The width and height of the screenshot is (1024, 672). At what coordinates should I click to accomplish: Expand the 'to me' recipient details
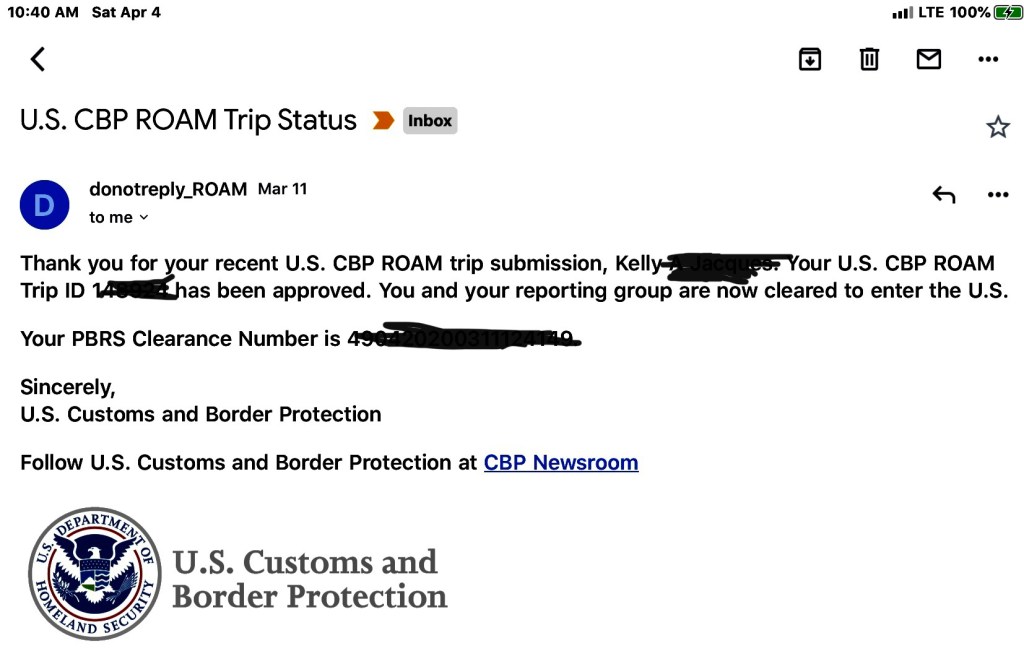point(119,217)
